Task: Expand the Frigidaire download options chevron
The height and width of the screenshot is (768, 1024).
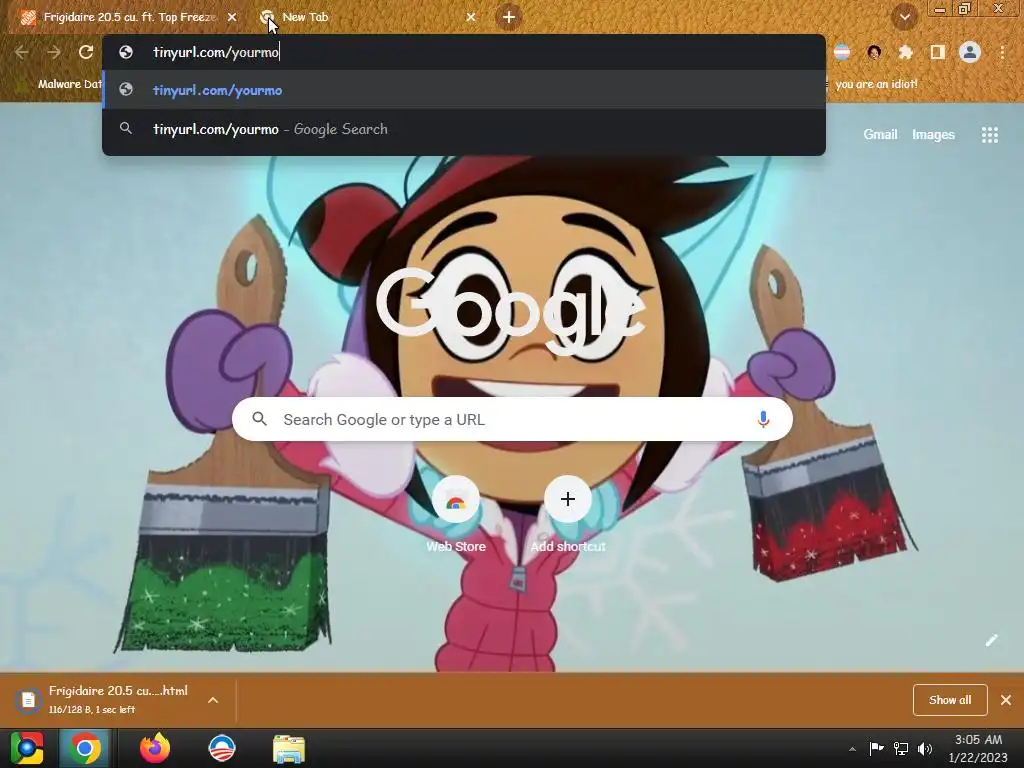Action: point(213,700)
